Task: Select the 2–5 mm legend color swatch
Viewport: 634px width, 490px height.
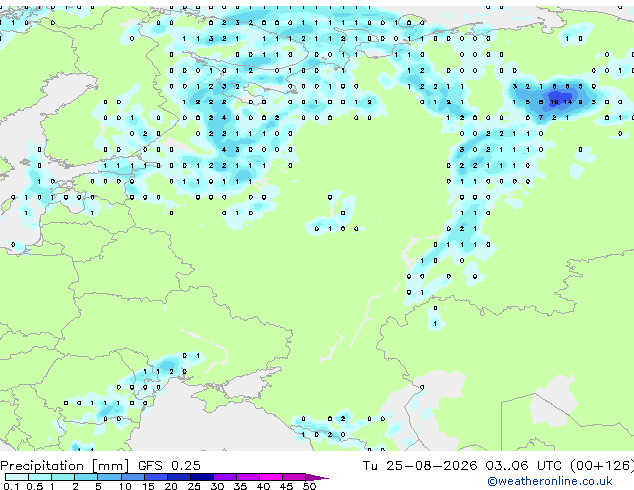Action: click(x=86, y=477)
